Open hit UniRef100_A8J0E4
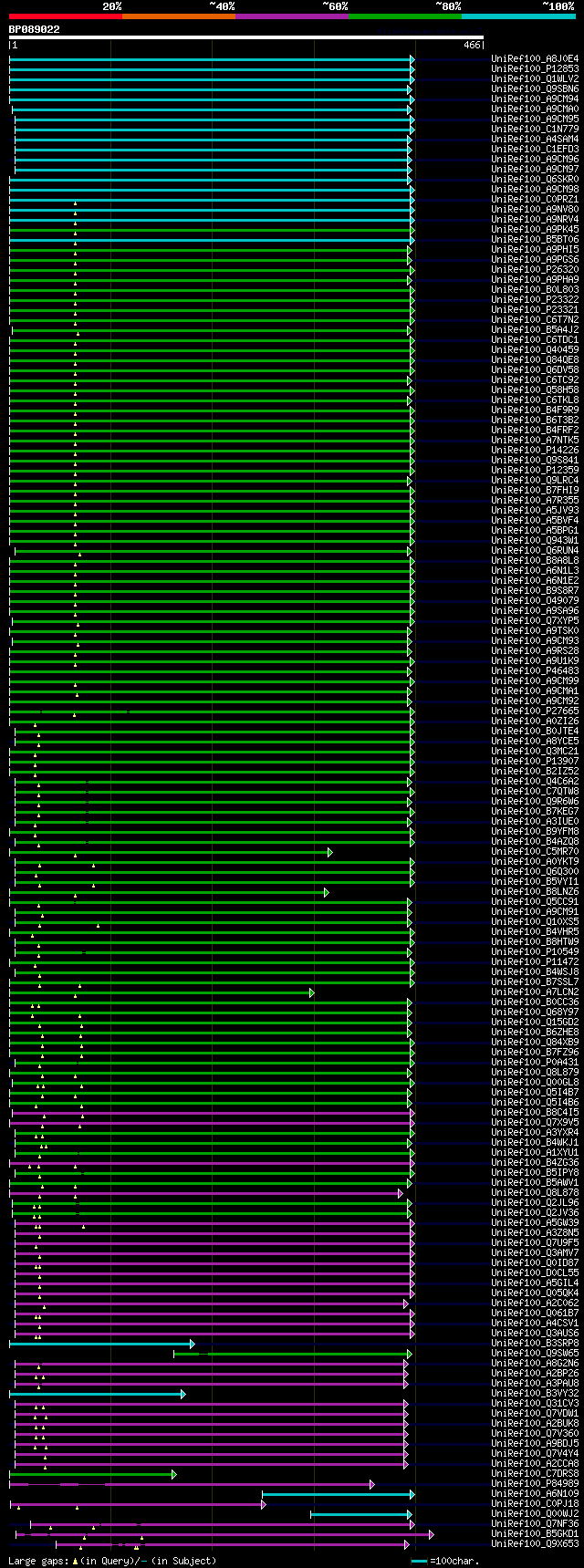Image resolution: width=584 pixels, height=1568 pixels. pos(535,58)
